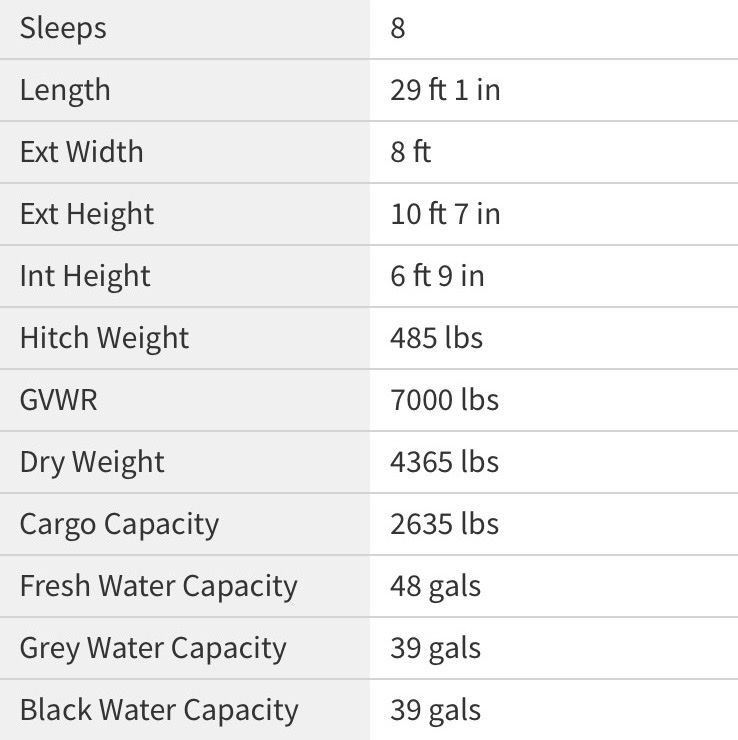
Task: Select the Fresh Water Capacity label
Action: pos(158,586)
